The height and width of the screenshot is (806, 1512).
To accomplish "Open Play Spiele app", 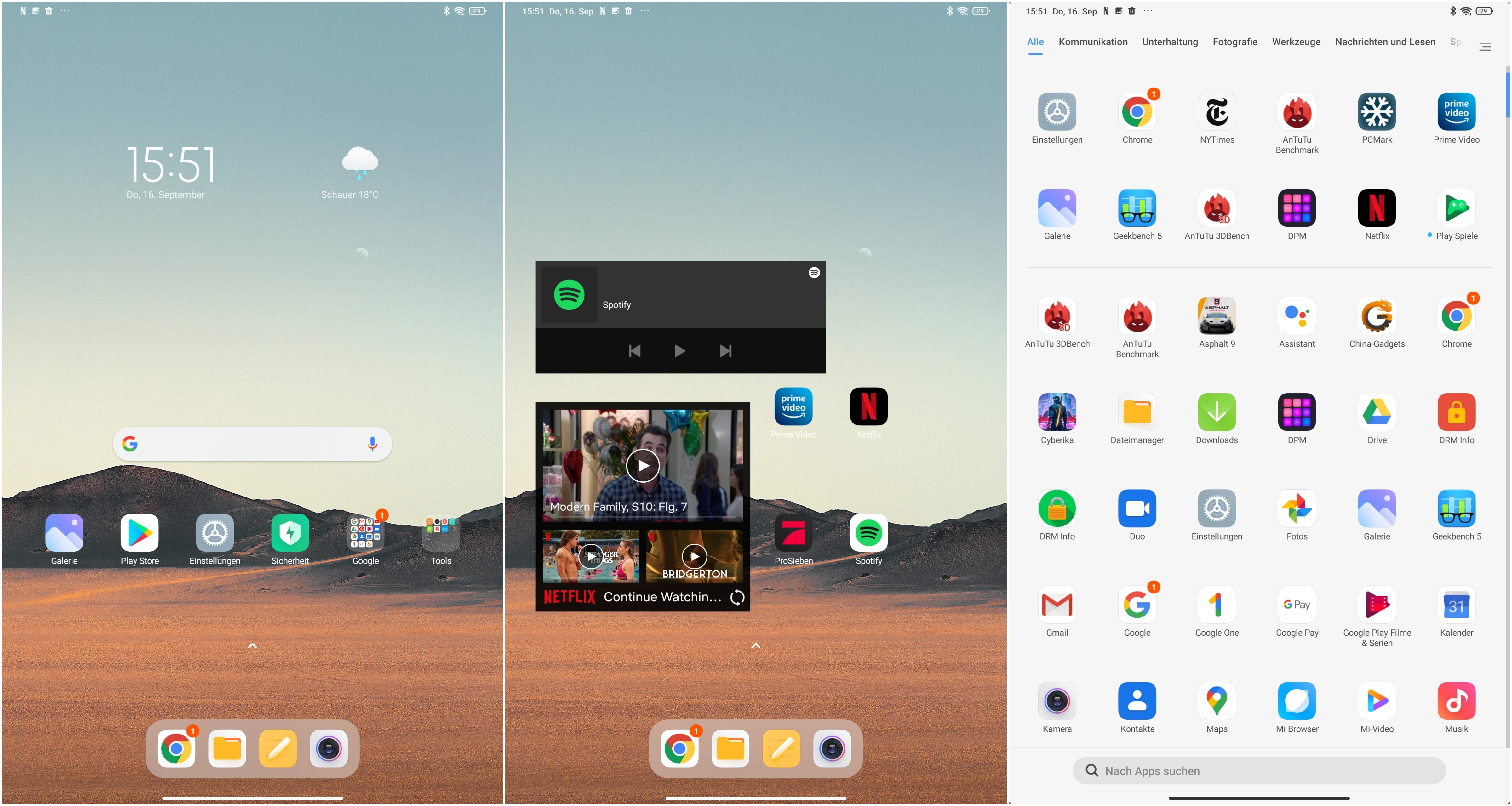I will [x=1456, y=208].
